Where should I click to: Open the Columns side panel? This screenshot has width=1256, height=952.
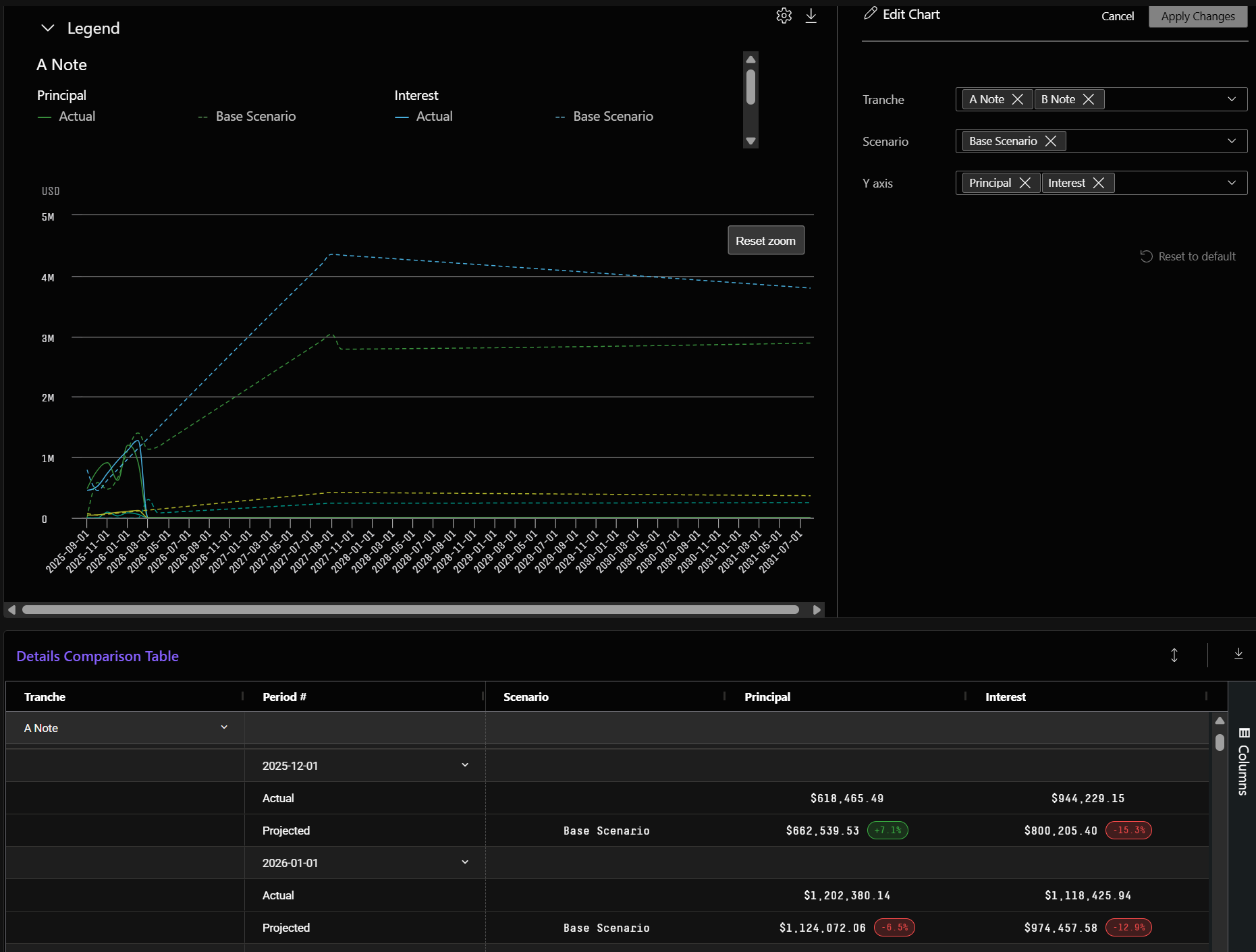(1244, 762)
